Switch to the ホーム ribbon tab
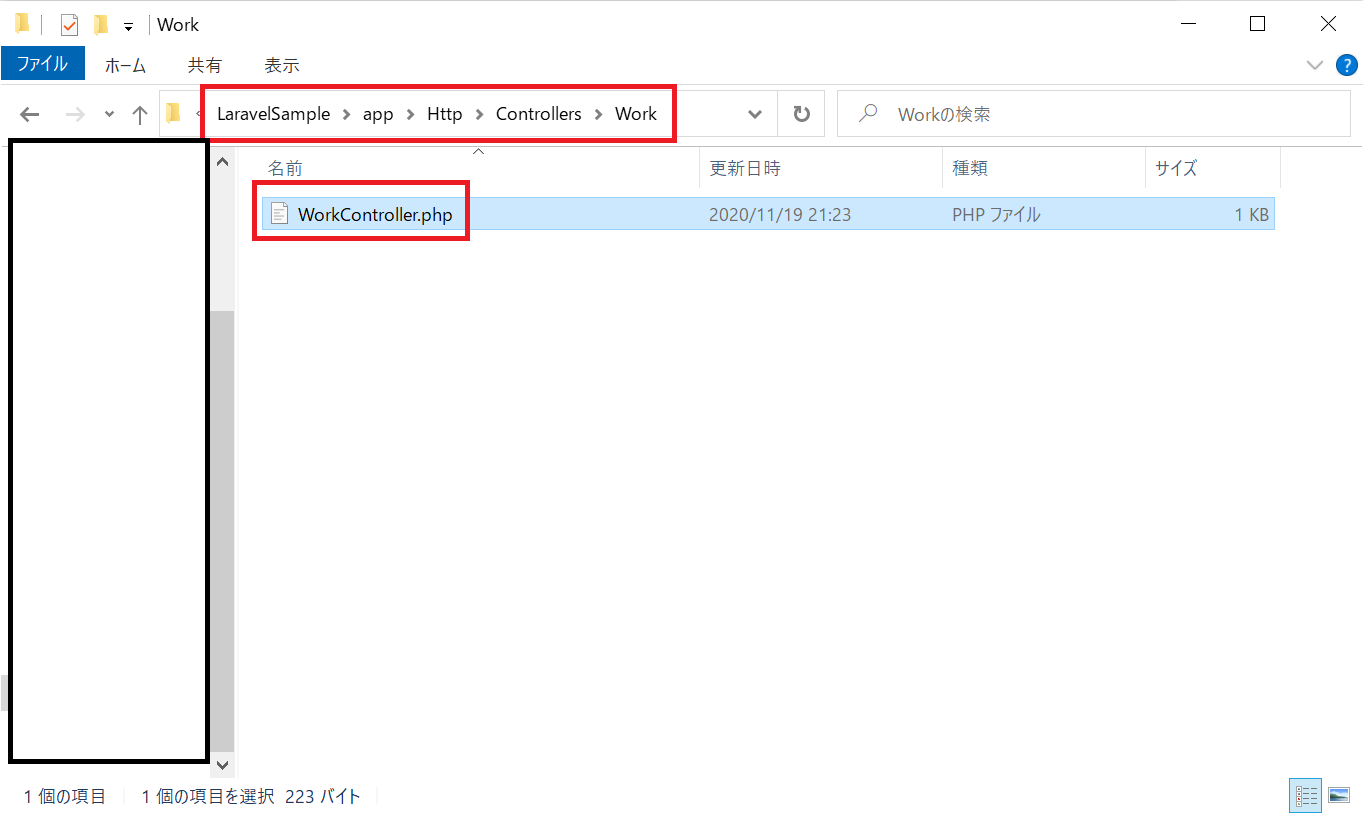1363x813 pixels. click(125, 65)
